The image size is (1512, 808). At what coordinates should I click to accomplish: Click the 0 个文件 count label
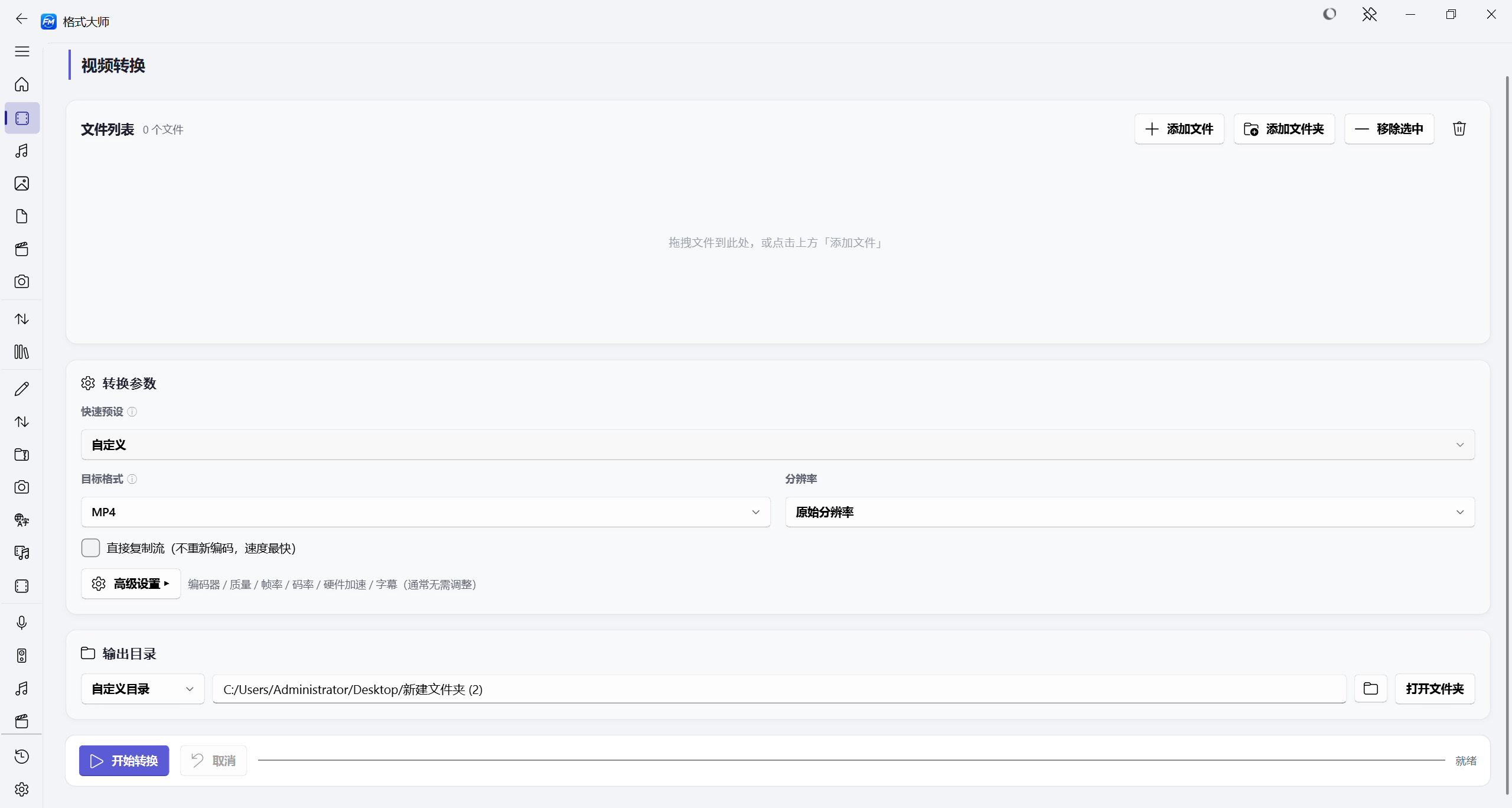point(163,130)
